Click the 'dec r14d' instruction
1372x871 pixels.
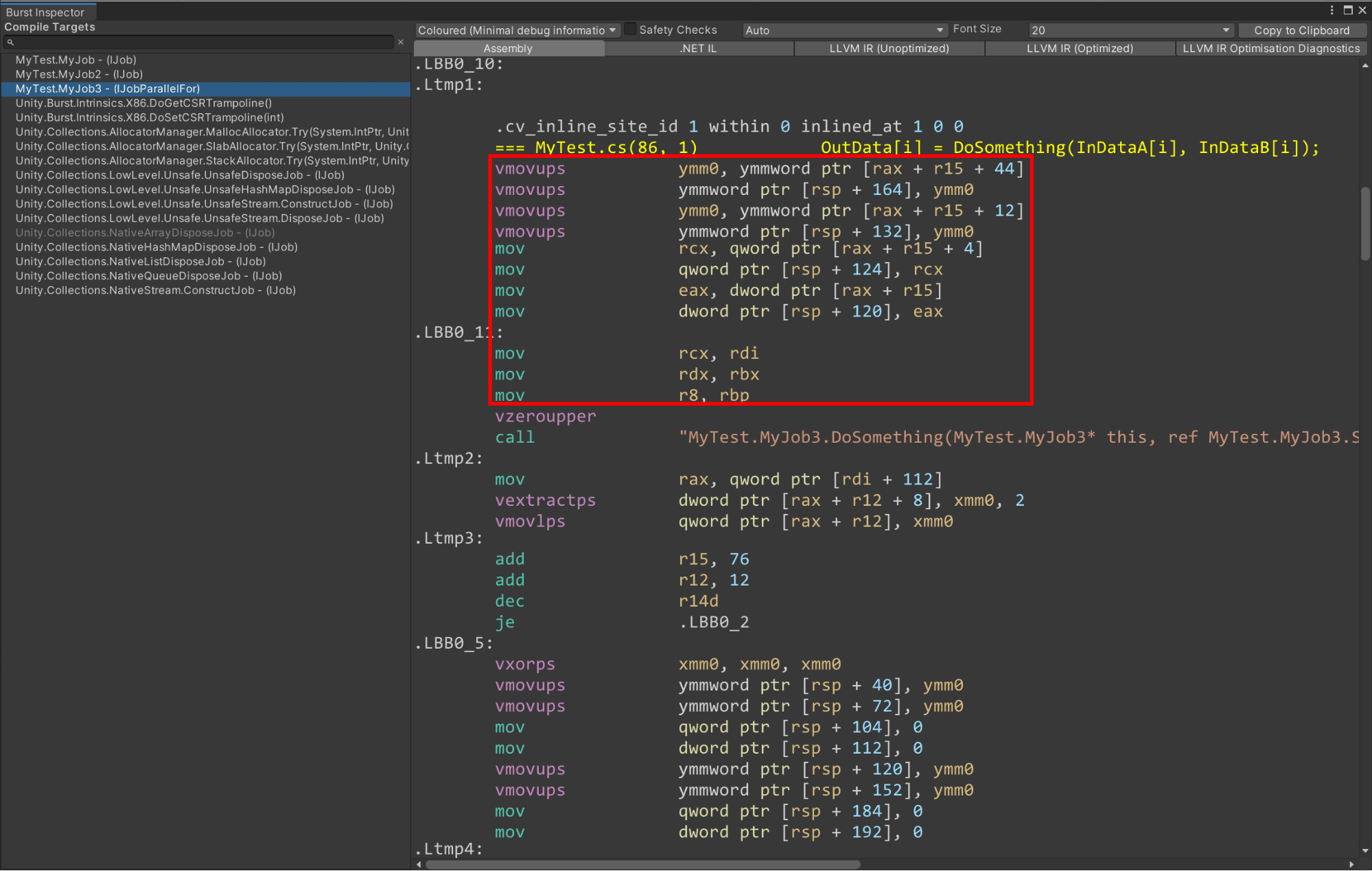pos(607,601)
